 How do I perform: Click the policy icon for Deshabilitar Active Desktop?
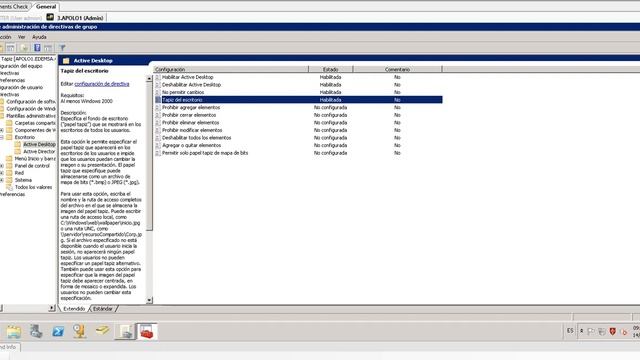[x=158, y=85]
